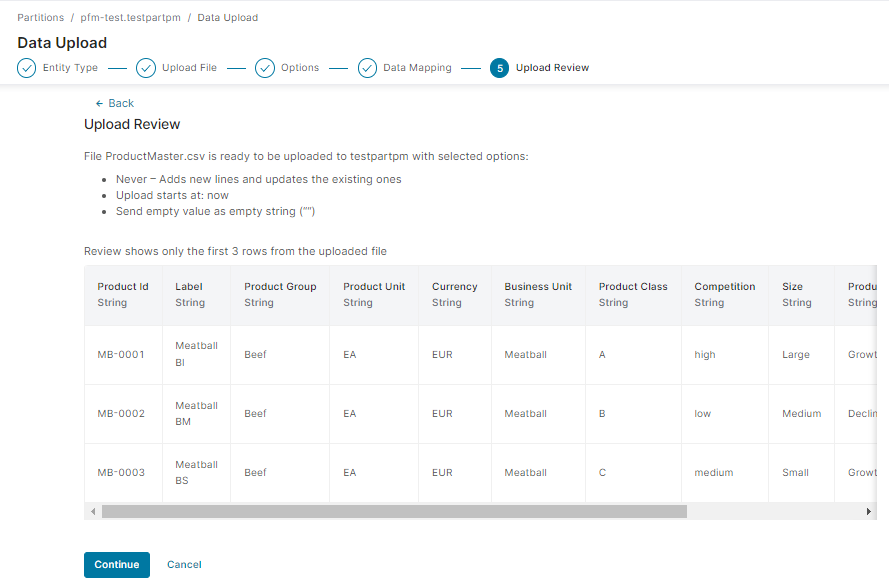
Task: Click the Upload File step checkmark icon
Action: pos(146,68)
